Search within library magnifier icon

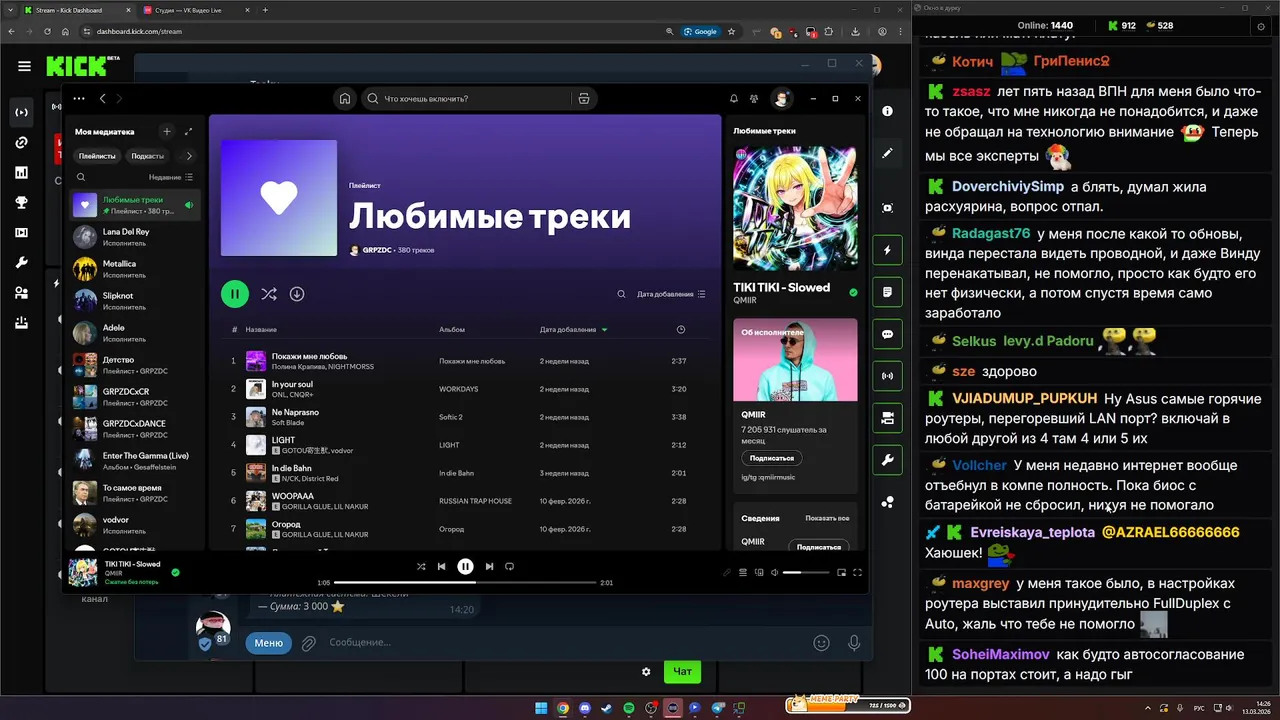[x=81, y=177]
